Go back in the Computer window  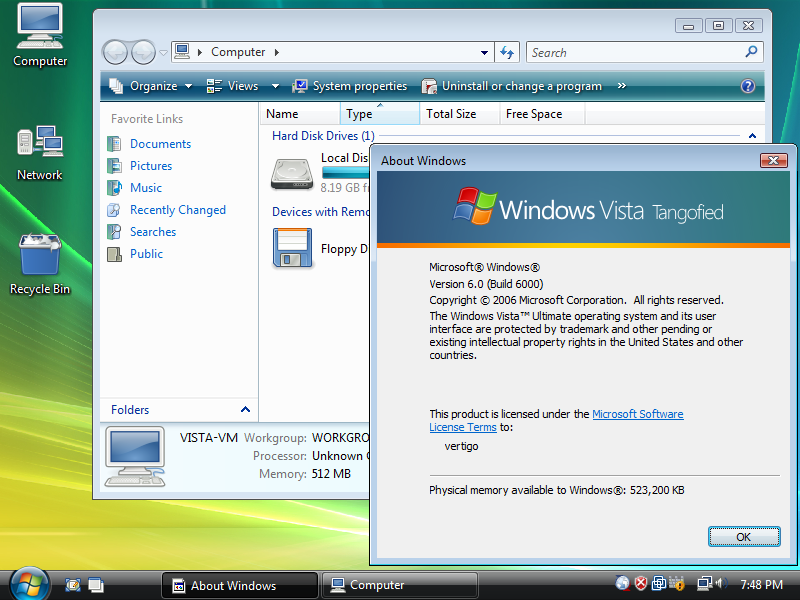tap(115, 52)
